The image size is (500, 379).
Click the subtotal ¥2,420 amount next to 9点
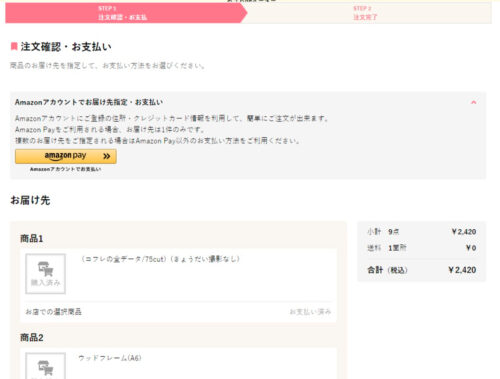pyautogui.click(x=464, y=232)
